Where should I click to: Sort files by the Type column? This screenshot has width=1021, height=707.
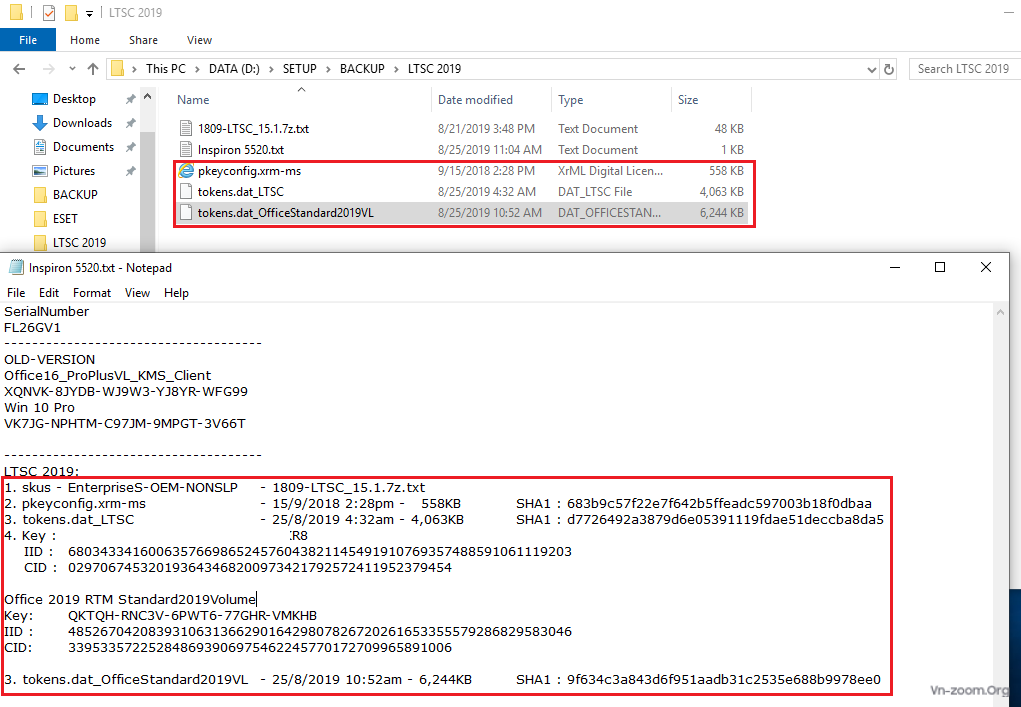(x=570, y=100)
